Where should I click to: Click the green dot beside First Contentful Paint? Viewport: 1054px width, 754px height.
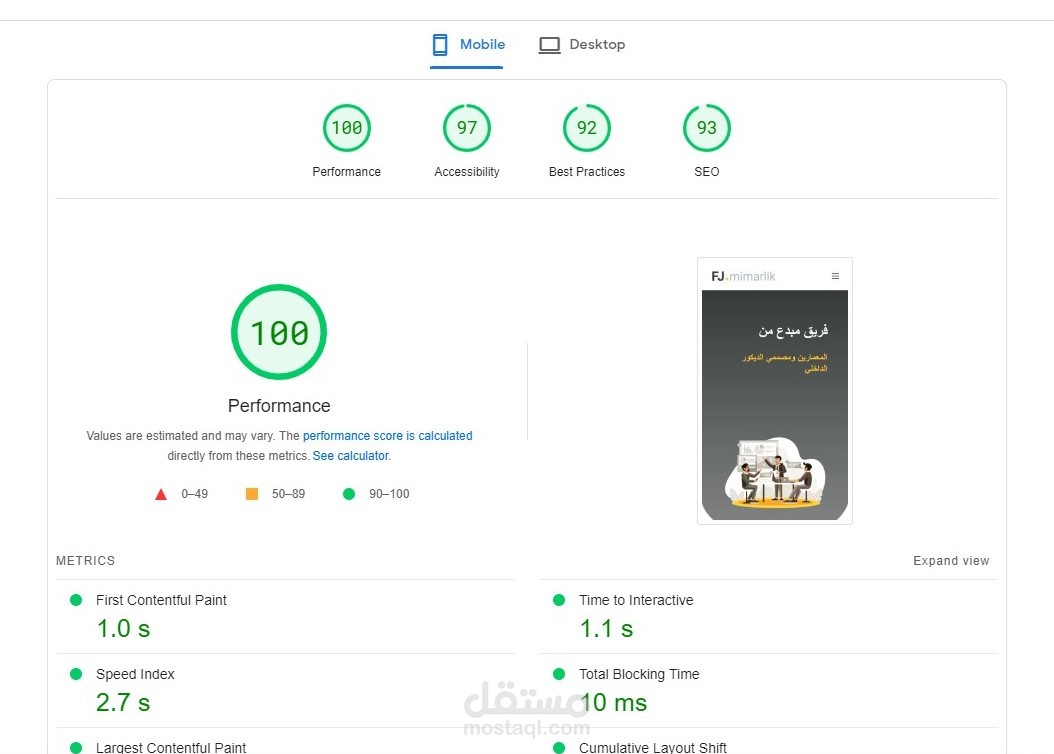point(75,600)
